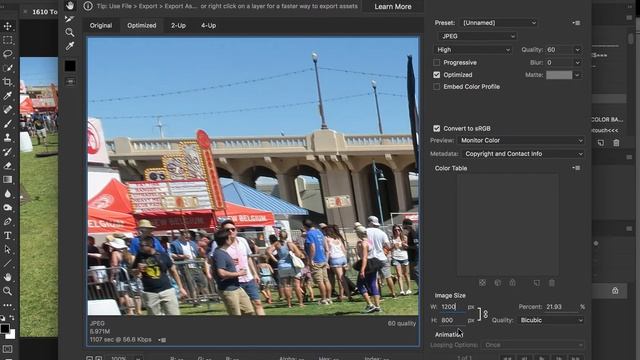Click the optimized image preview

pyautogui.click(x=253, y=176)
